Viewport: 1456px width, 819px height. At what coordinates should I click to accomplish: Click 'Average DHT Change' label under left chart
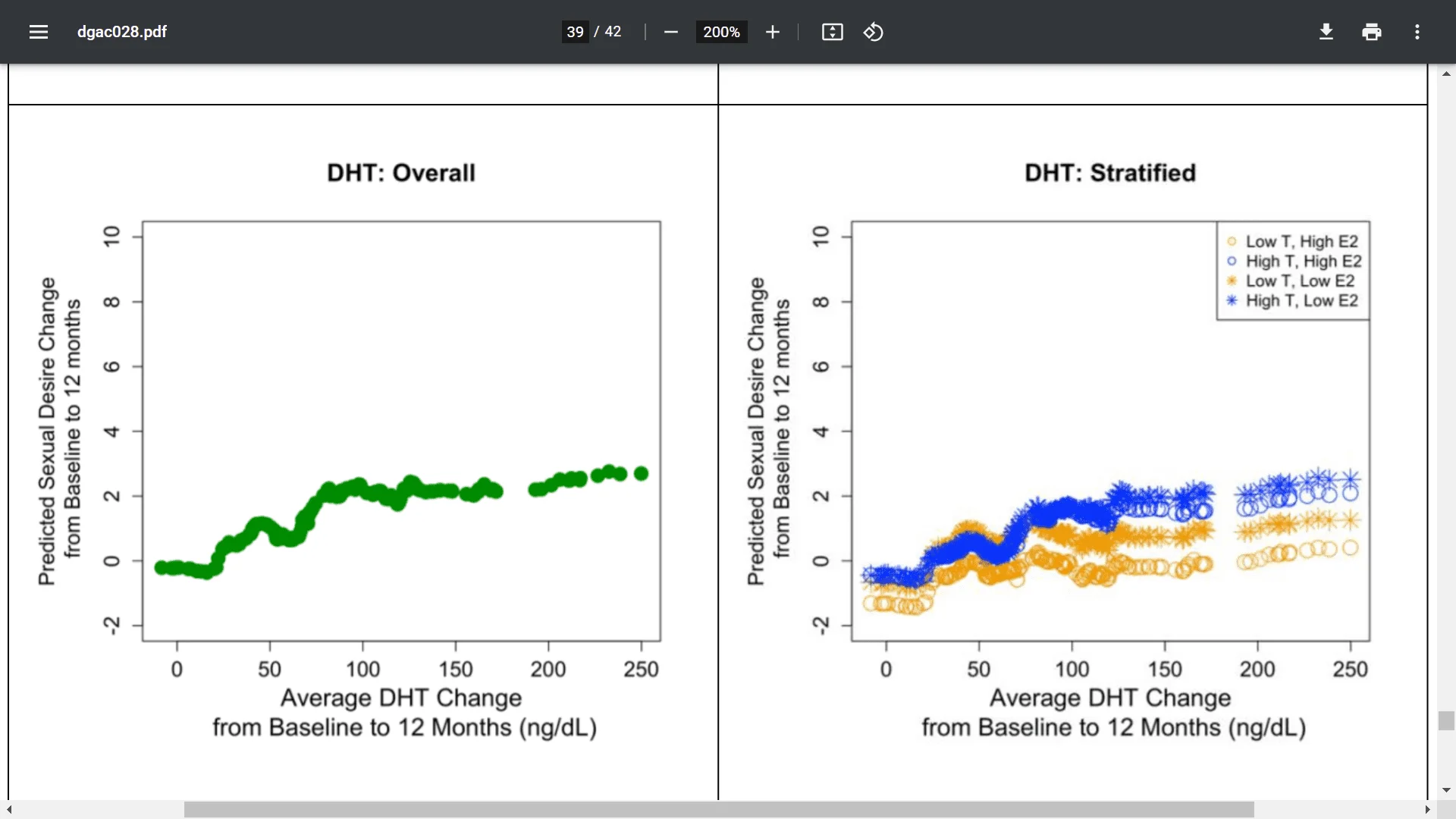click(401, 698)
